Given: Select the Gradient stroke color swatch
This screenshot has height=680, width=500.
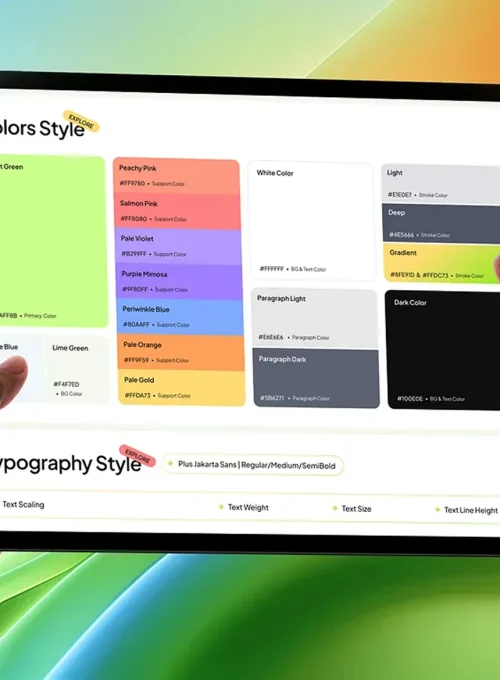Looking at the screenshot, I should click(x=442, y=264).
